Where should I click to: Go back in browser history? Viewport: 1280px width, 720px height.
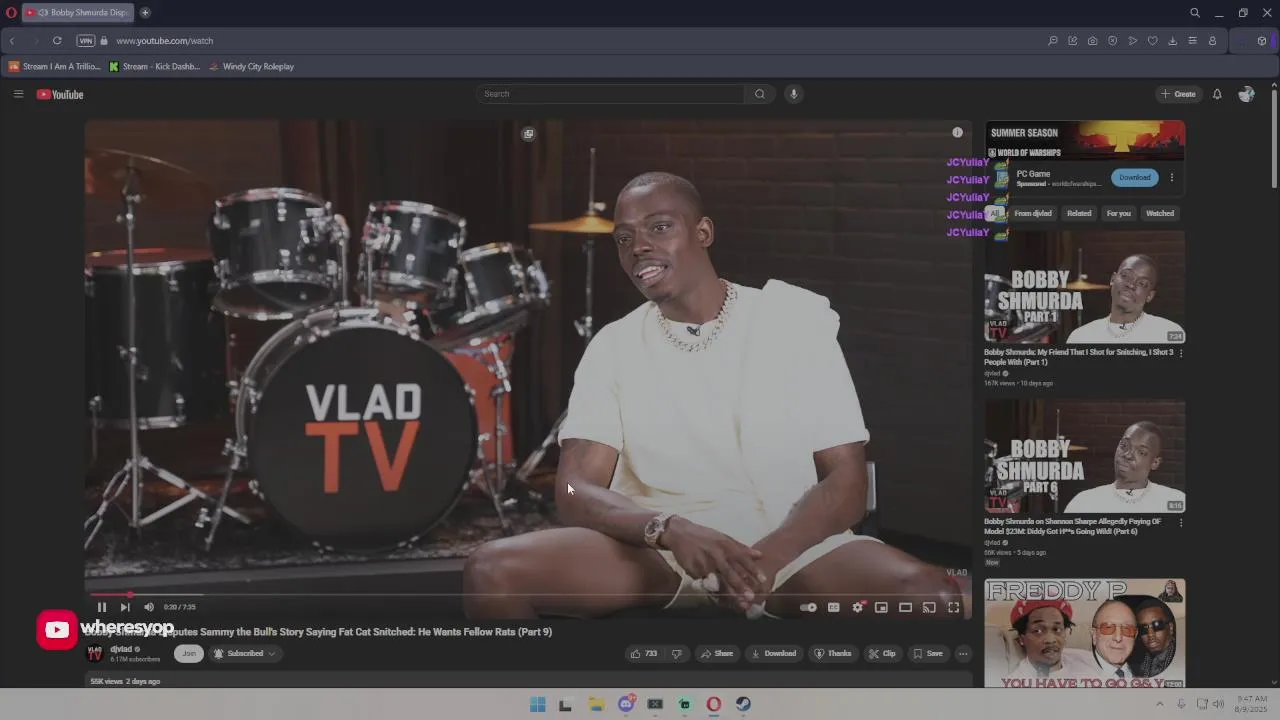12,41
